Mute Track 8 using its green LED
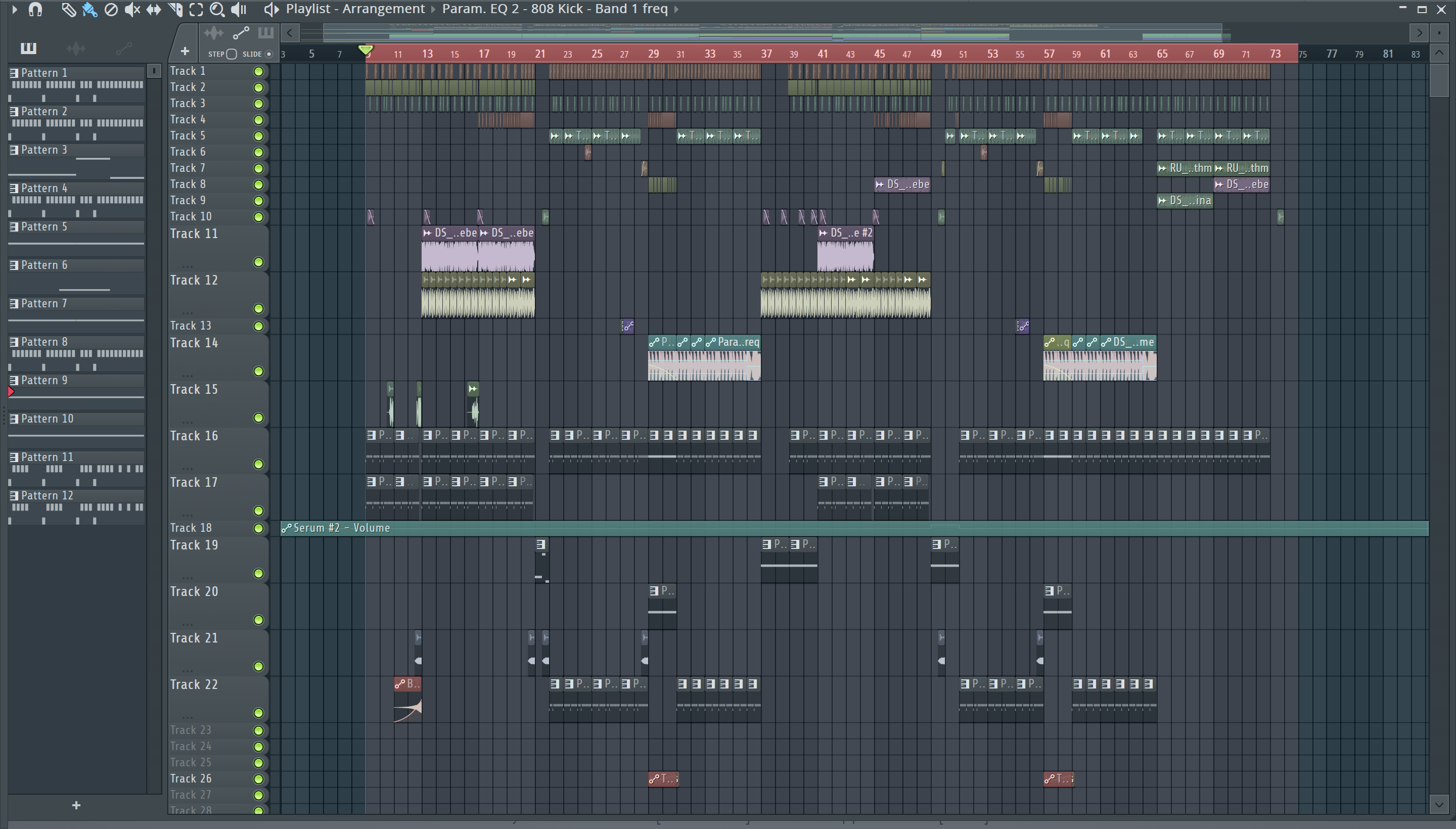Screen dimensions: 1456x829 pyautogui.click(x=258, y=185)
